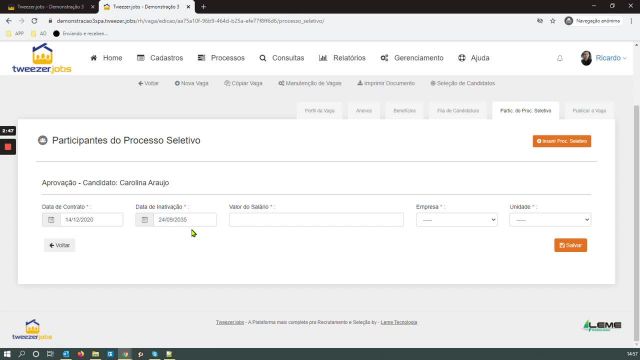Switch to the Anexos tab
The height and width of the screenshot is (360, 640).
point(364,111)
